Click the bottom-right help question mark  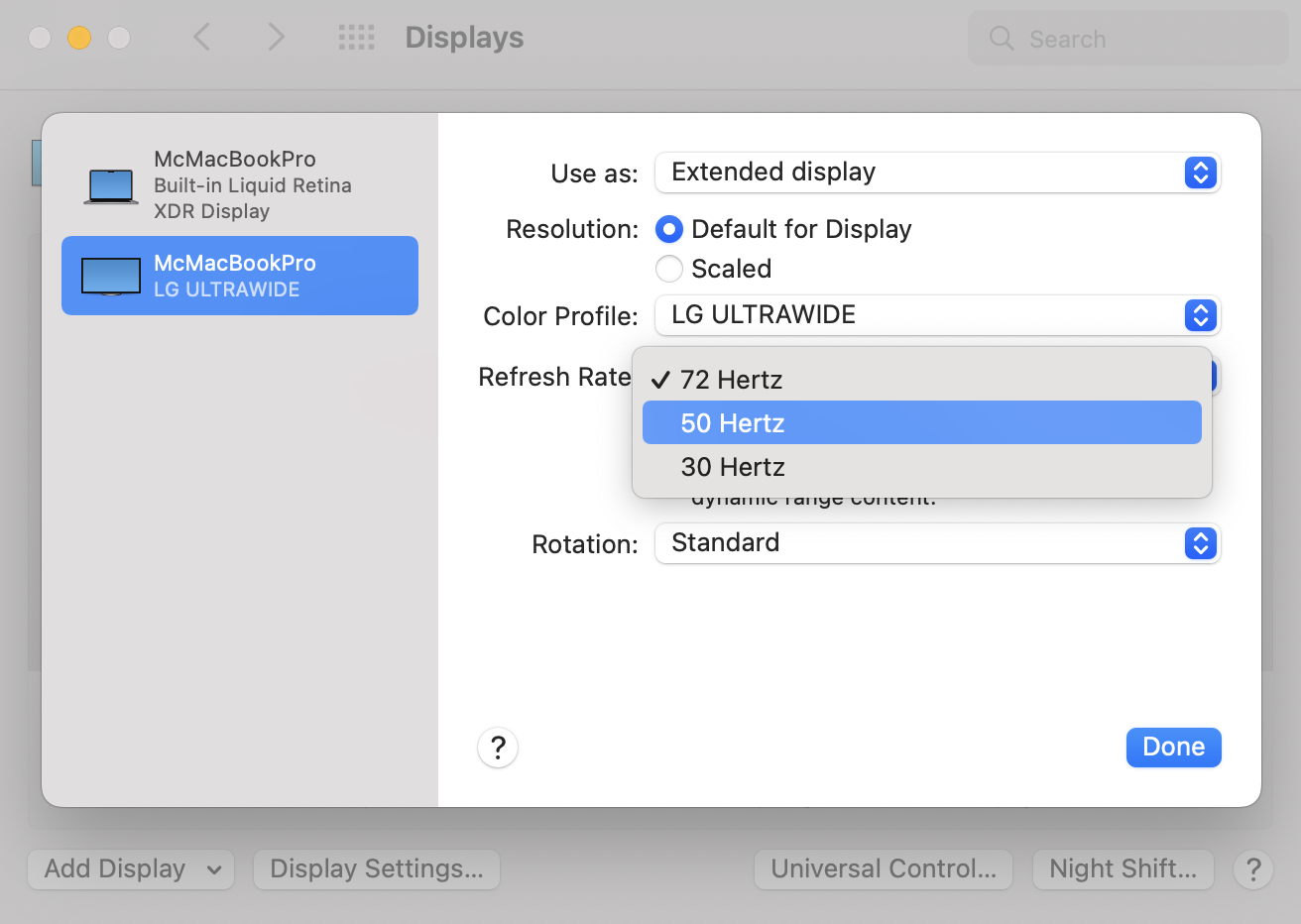pyautogui.click(x=1253, y=869)
